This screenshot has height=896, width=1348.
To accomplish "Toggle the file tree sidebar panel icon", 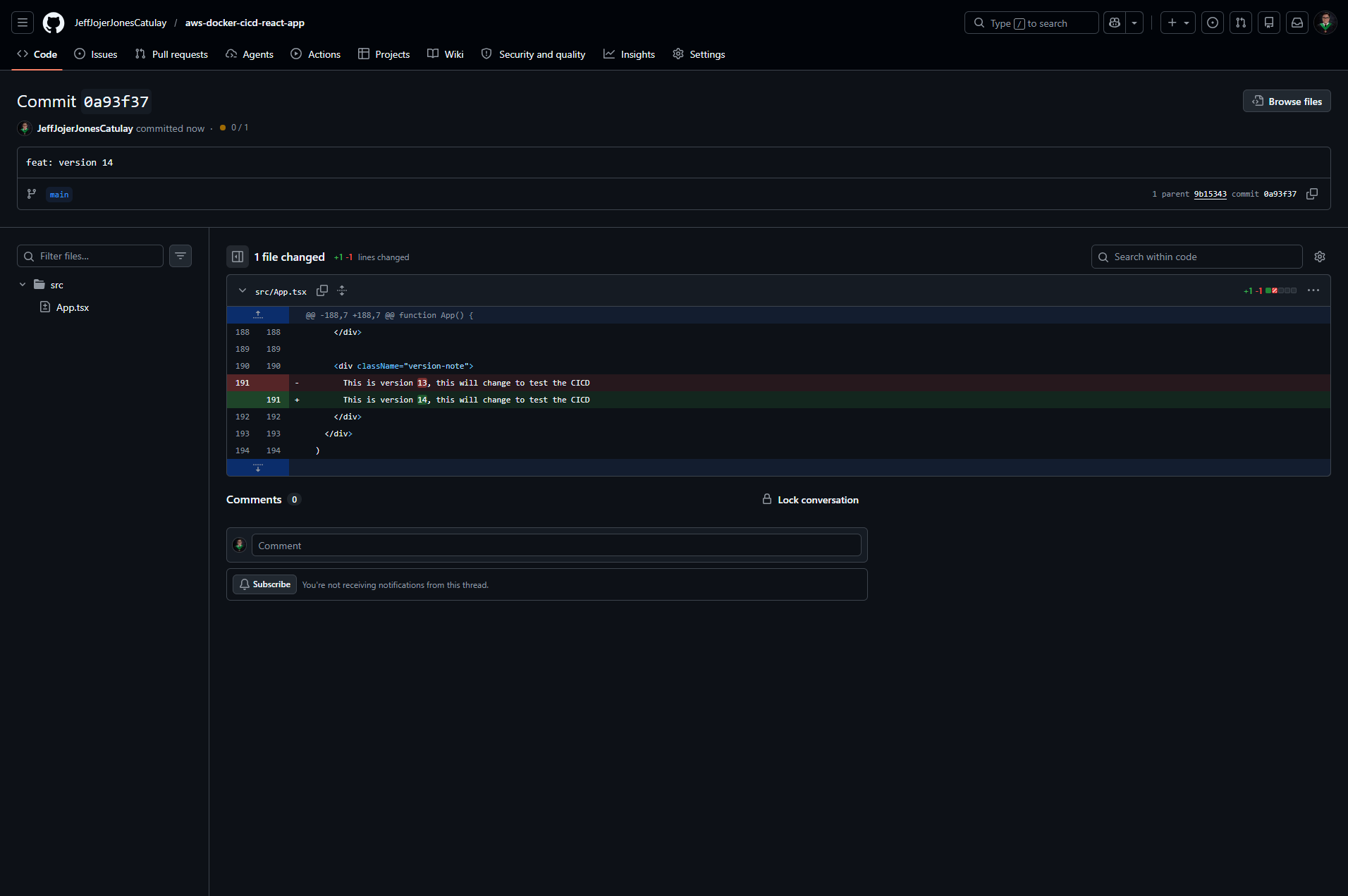I will (x=238, y=257).
